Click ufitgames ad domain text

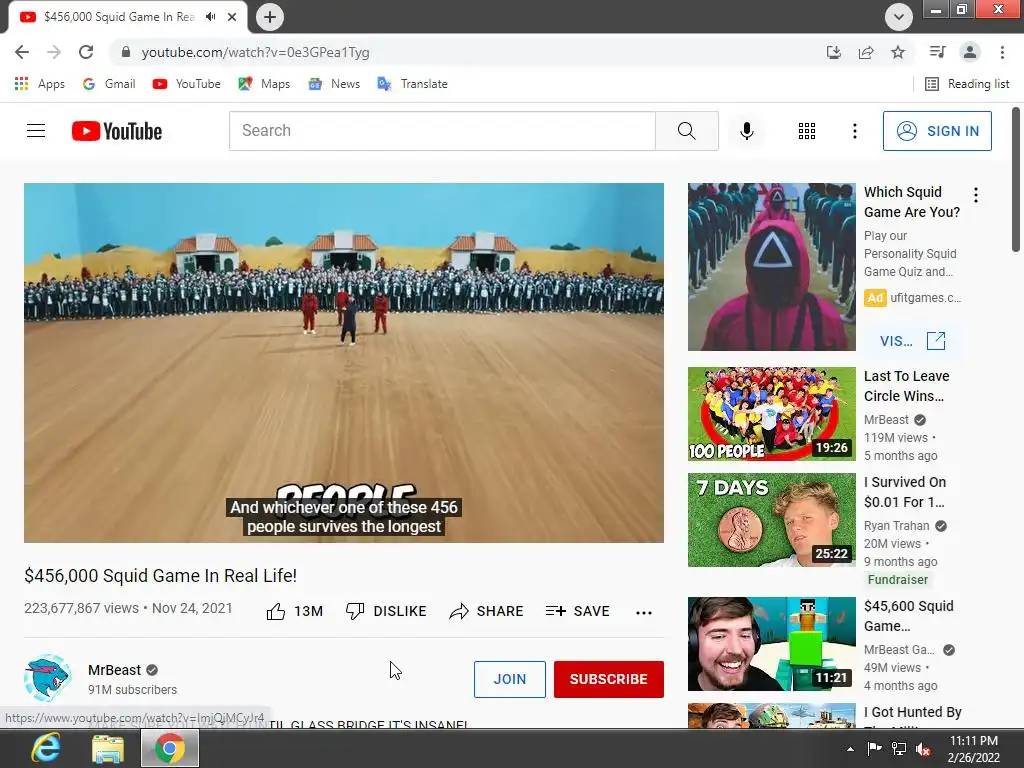[925, 298]
